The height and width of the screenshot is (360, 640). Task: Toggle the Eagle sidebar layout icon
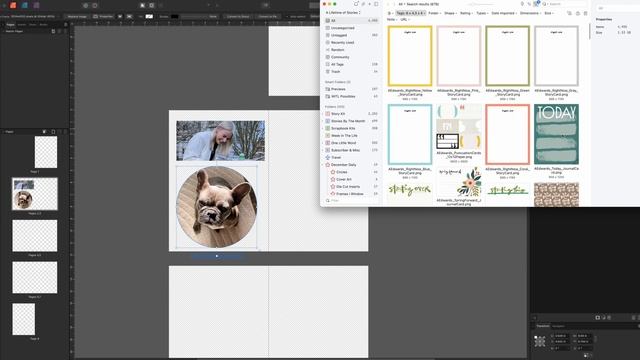click(x=376, y=4)
